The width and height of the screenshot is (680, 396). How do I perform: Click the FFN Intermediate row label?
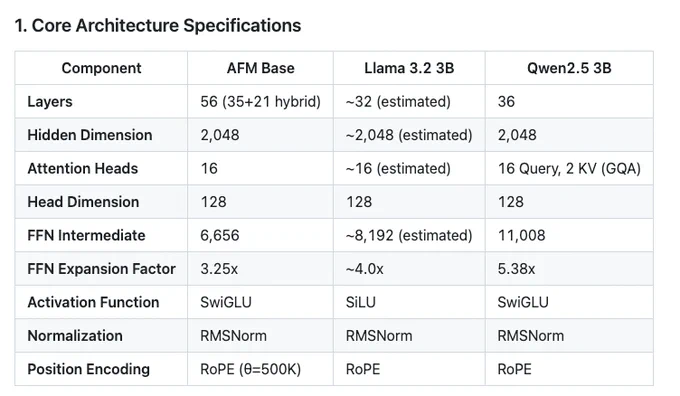coord(86,235)
